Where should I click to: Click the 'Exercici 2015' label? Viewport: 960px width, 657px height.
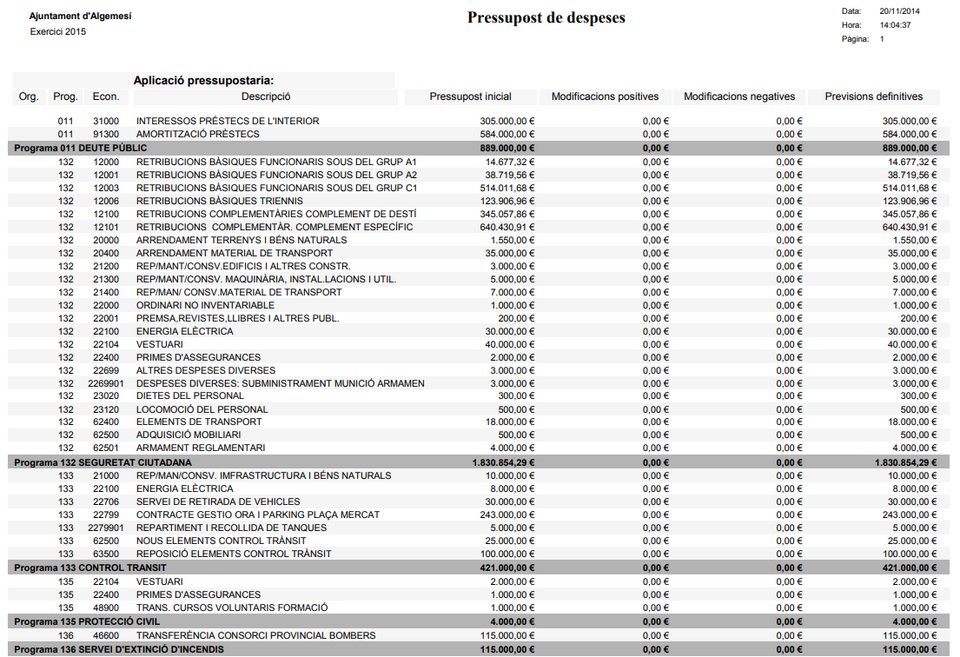pyautogui.click(x=58, y=32)
